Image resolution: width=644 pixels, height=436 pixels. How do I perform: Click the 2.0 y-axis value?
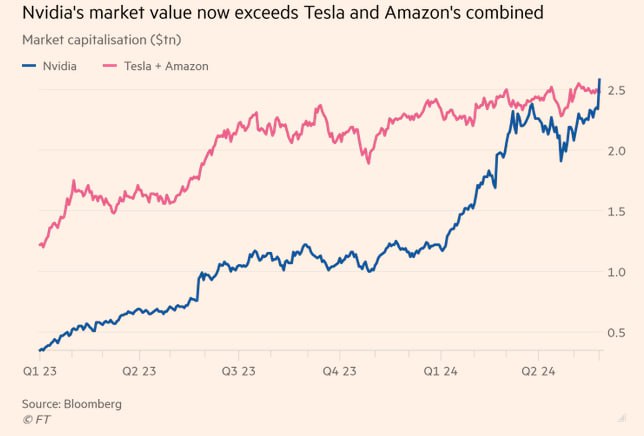(x=616, y=151)
